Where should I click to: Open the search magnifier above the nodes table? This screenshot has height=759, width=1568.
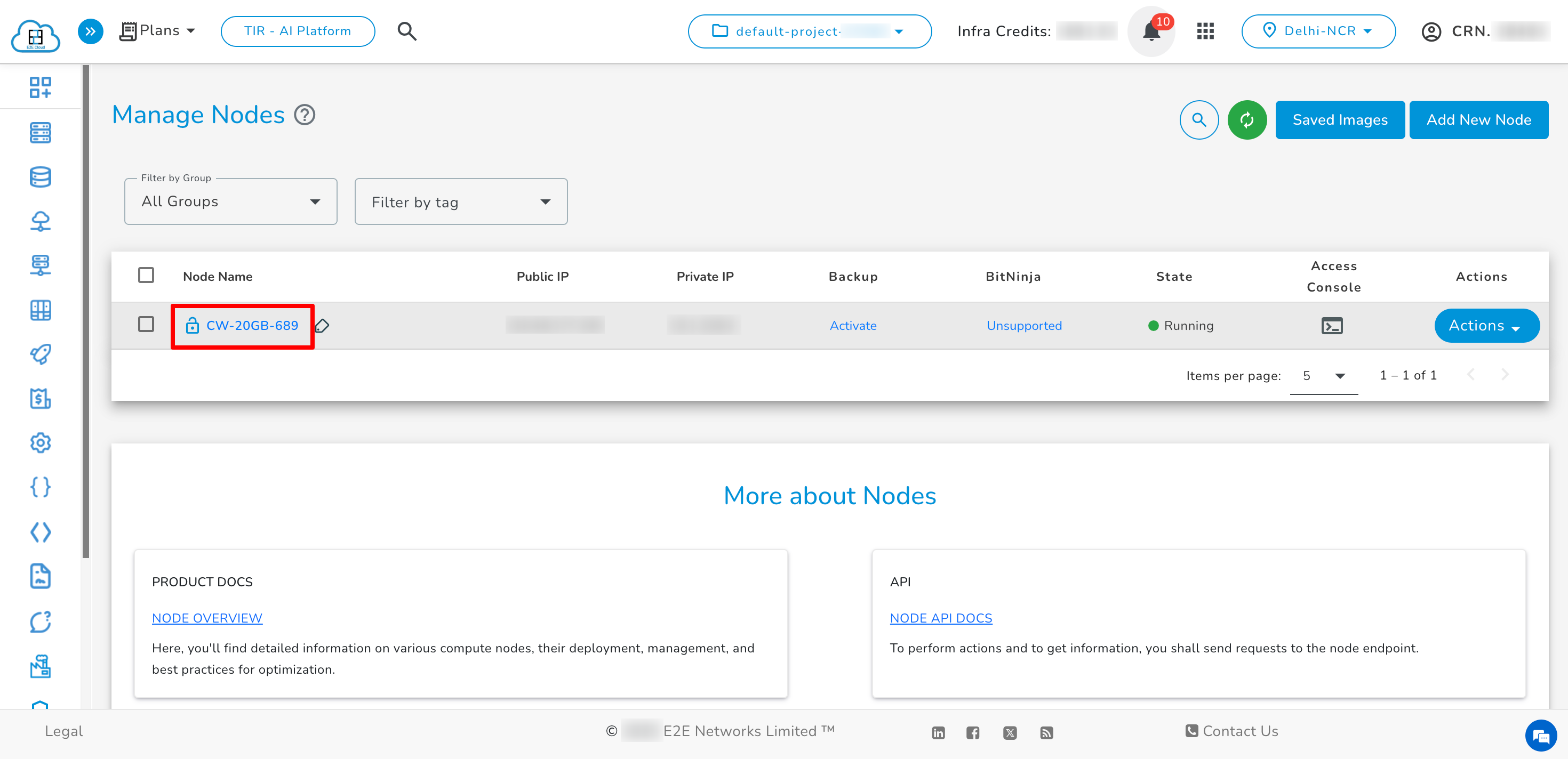tap(1198, 120)
